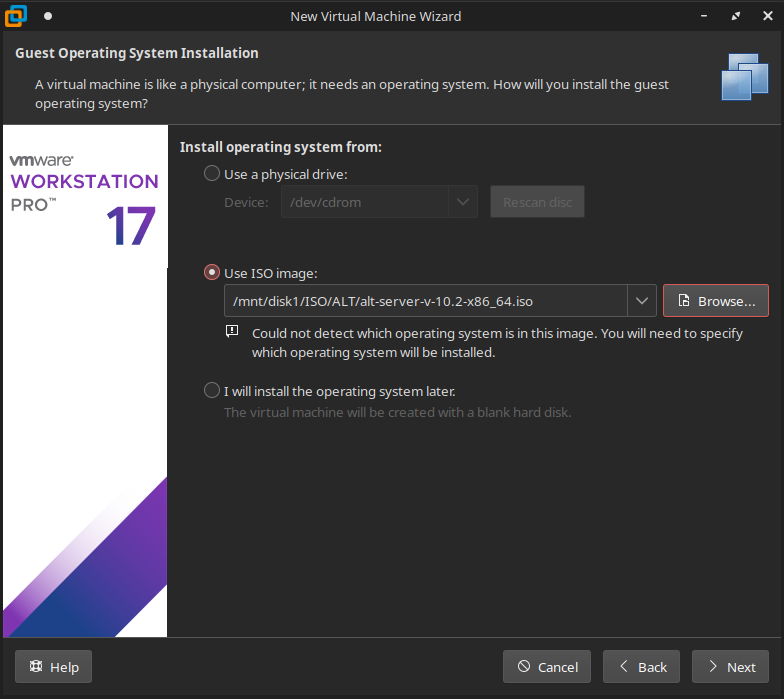Proceed with the Next button
This screenshot has height=699, width=784.
pyautogui.click(x=730, y=667)
